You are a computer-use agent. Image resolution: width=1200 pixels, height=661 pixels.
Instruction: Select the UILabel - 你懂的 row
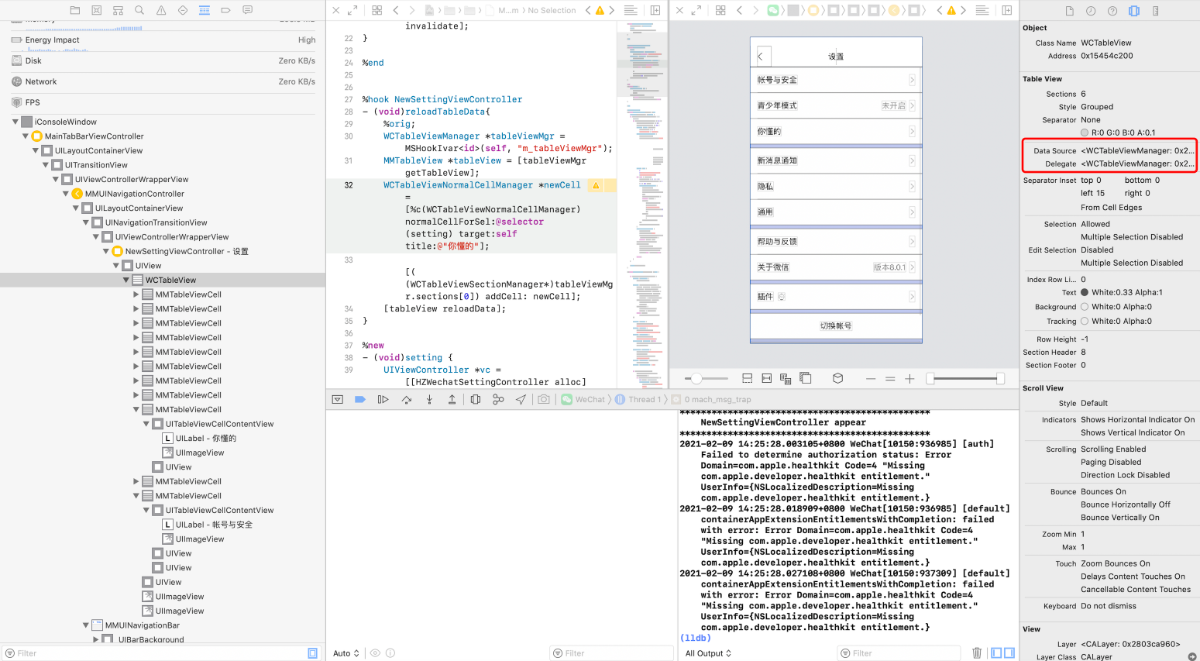point(199,438)
